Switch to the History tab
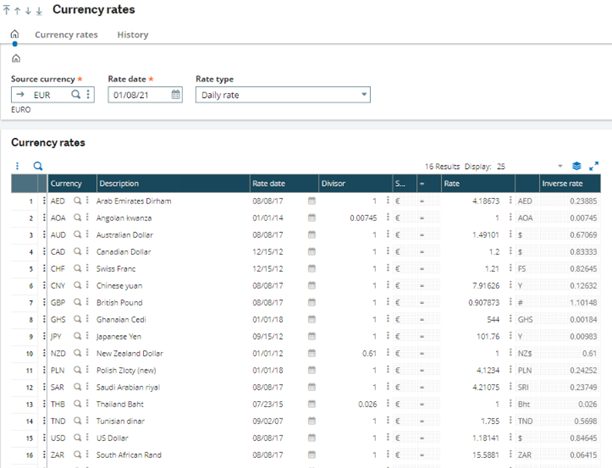 pyautogui.click(x=132, y=35)
